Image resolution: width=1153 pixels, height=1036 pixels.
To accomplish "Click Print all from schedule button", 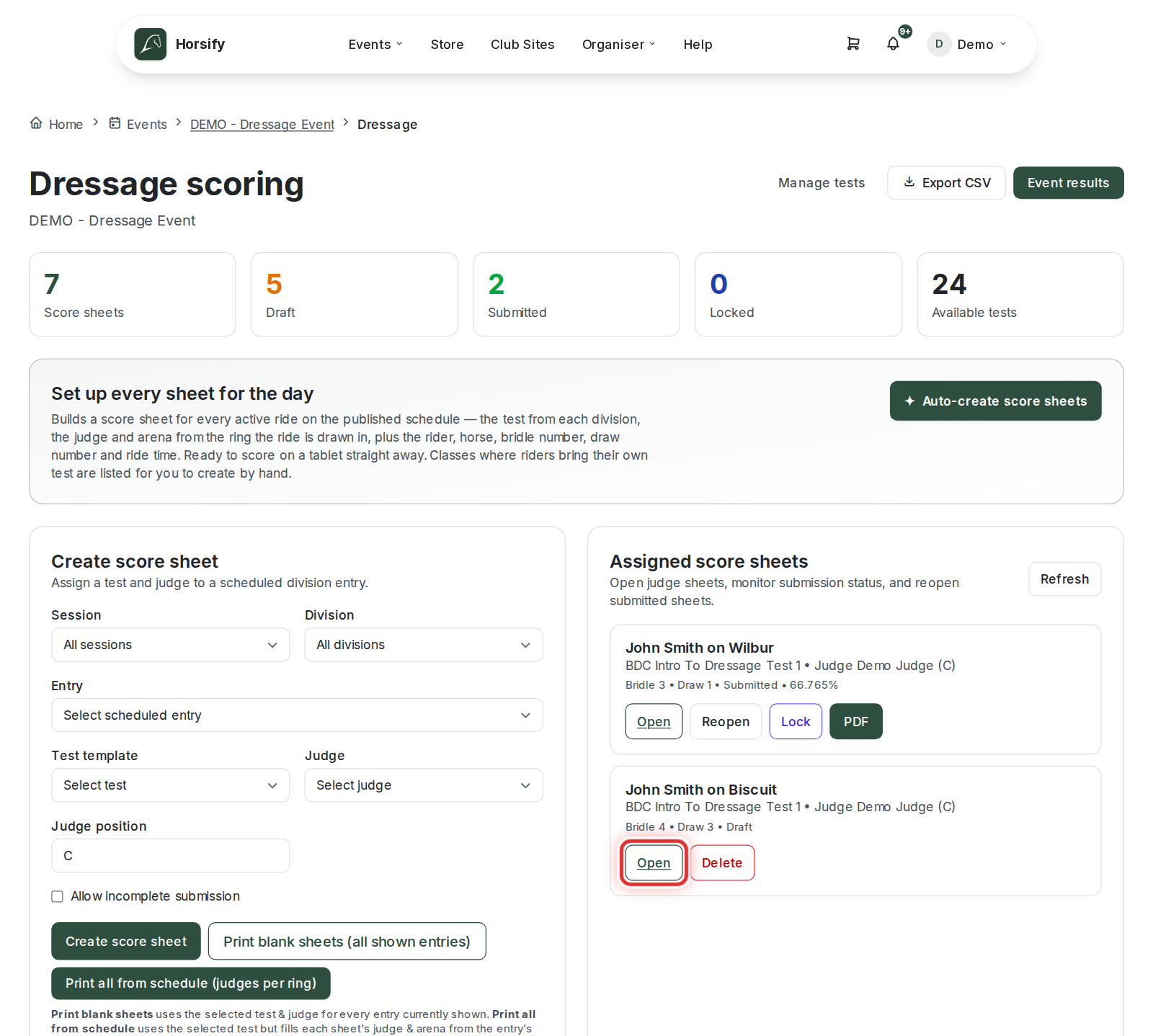I will (x=191, y=983).
